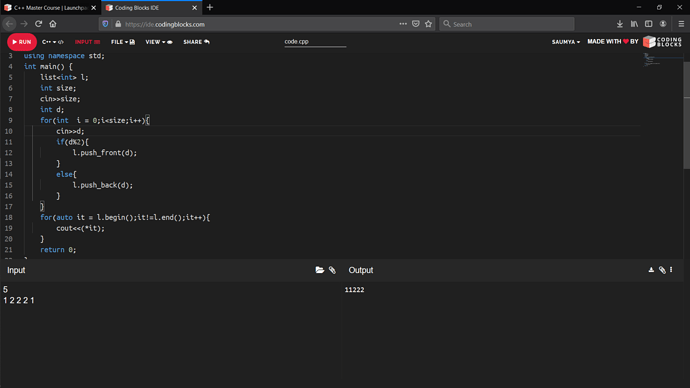Open browser downloads panel
The height and width of the screenshot is (388, 690).
(620, 24)
